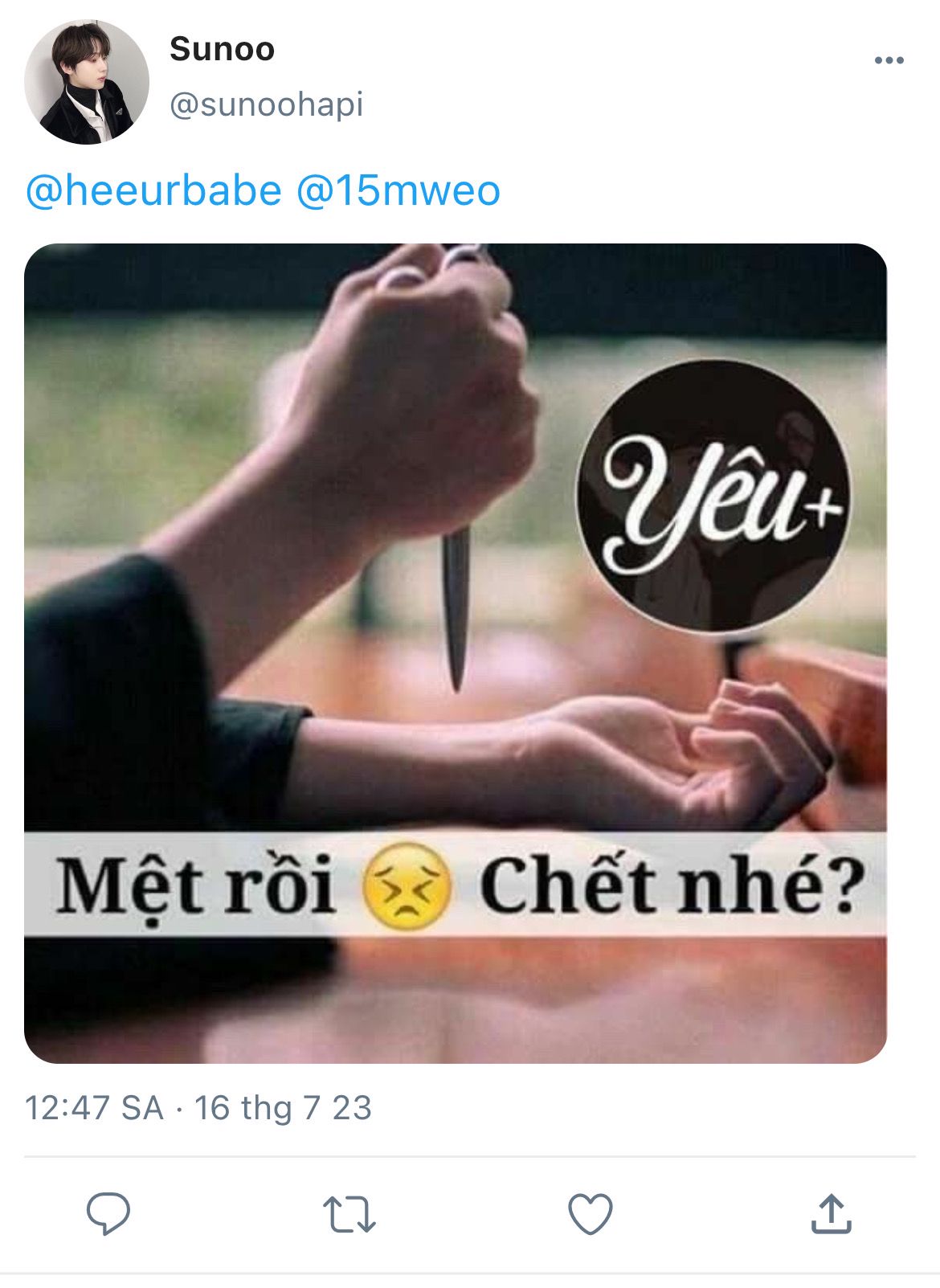Screen dimensions: 940x1288
Task: Tap the retweet arrows icon
Action: pyautogui.click(x=349, y=1214)
